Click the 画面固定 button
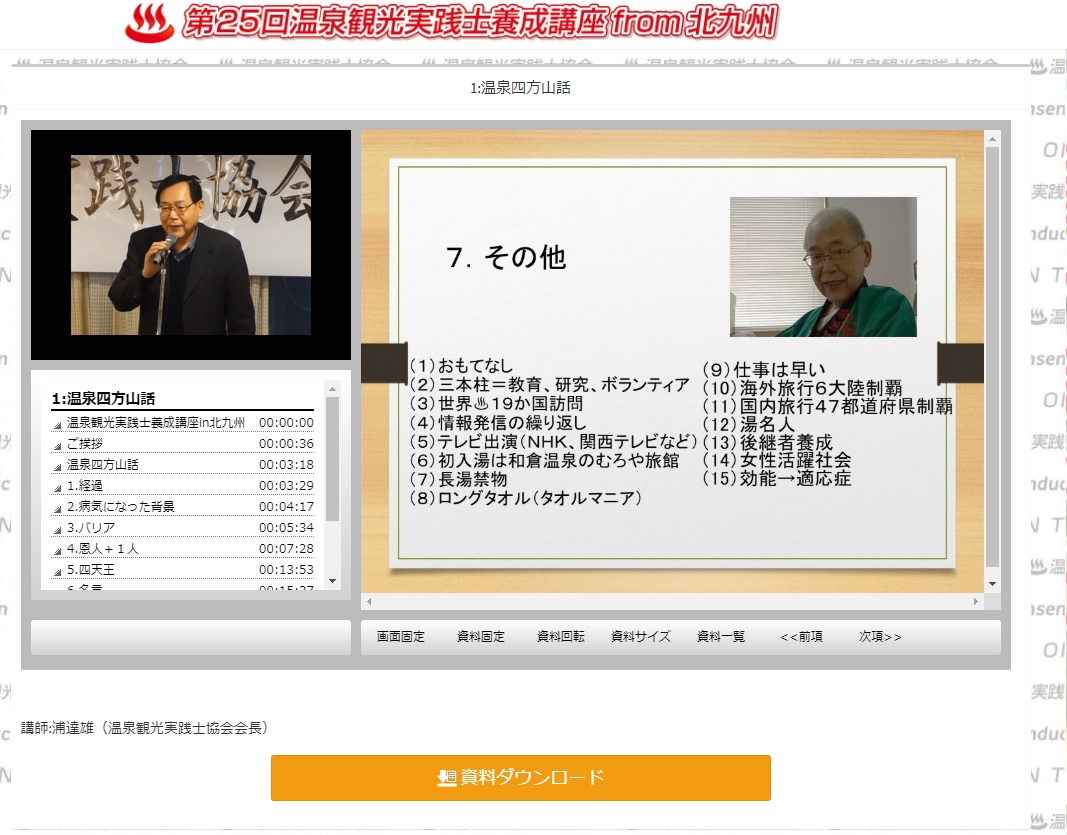The width and height of the screenshot is (1067, 835). (x=401, y=637)
